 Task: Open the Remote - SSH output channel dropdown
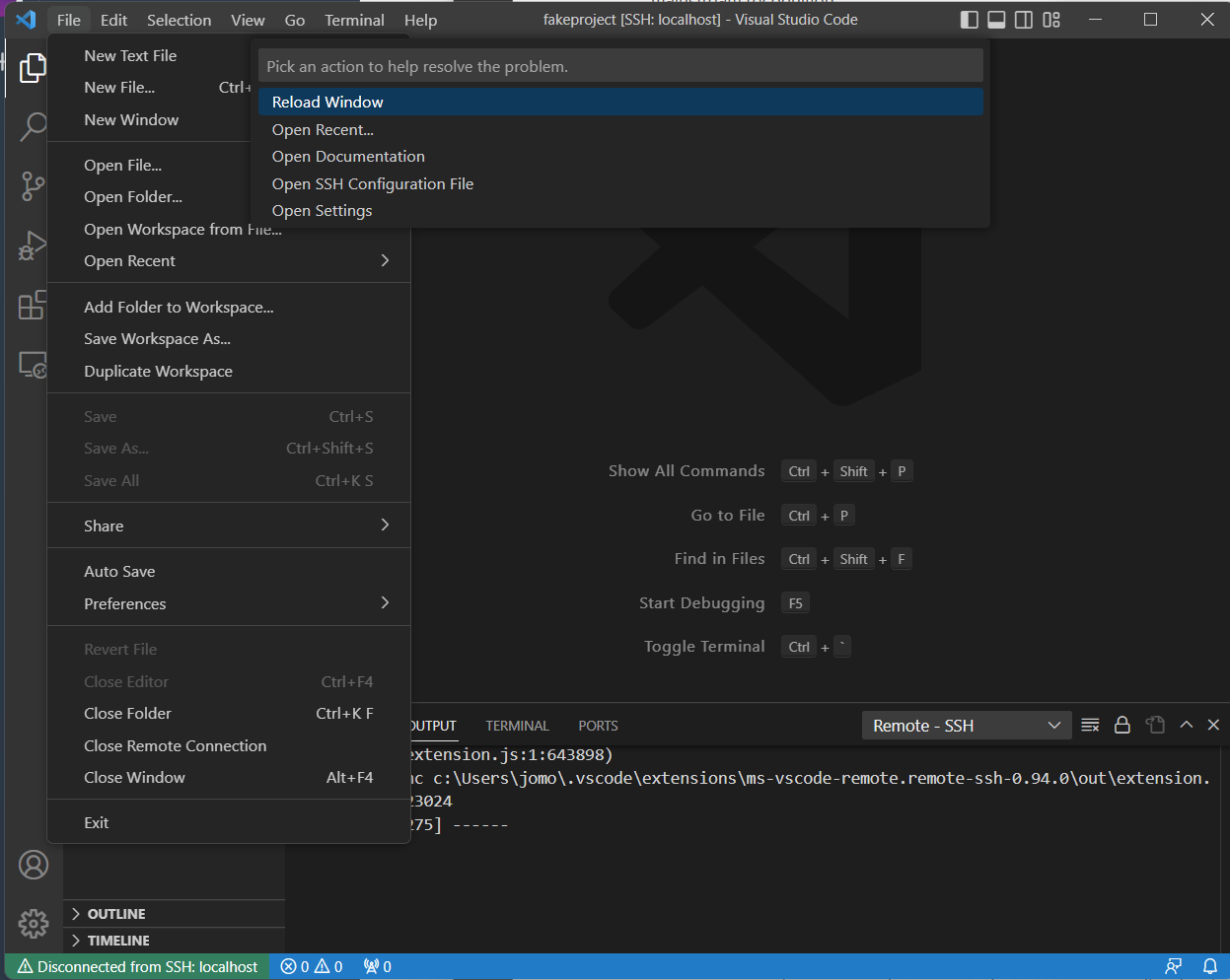[x=967, y=726]
